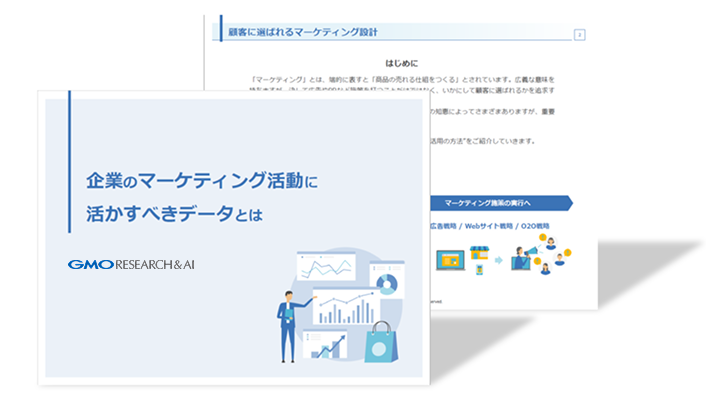
Task: Click the GMO Research & AI logo
Action: pyautogui.click(x=131, y=265)
